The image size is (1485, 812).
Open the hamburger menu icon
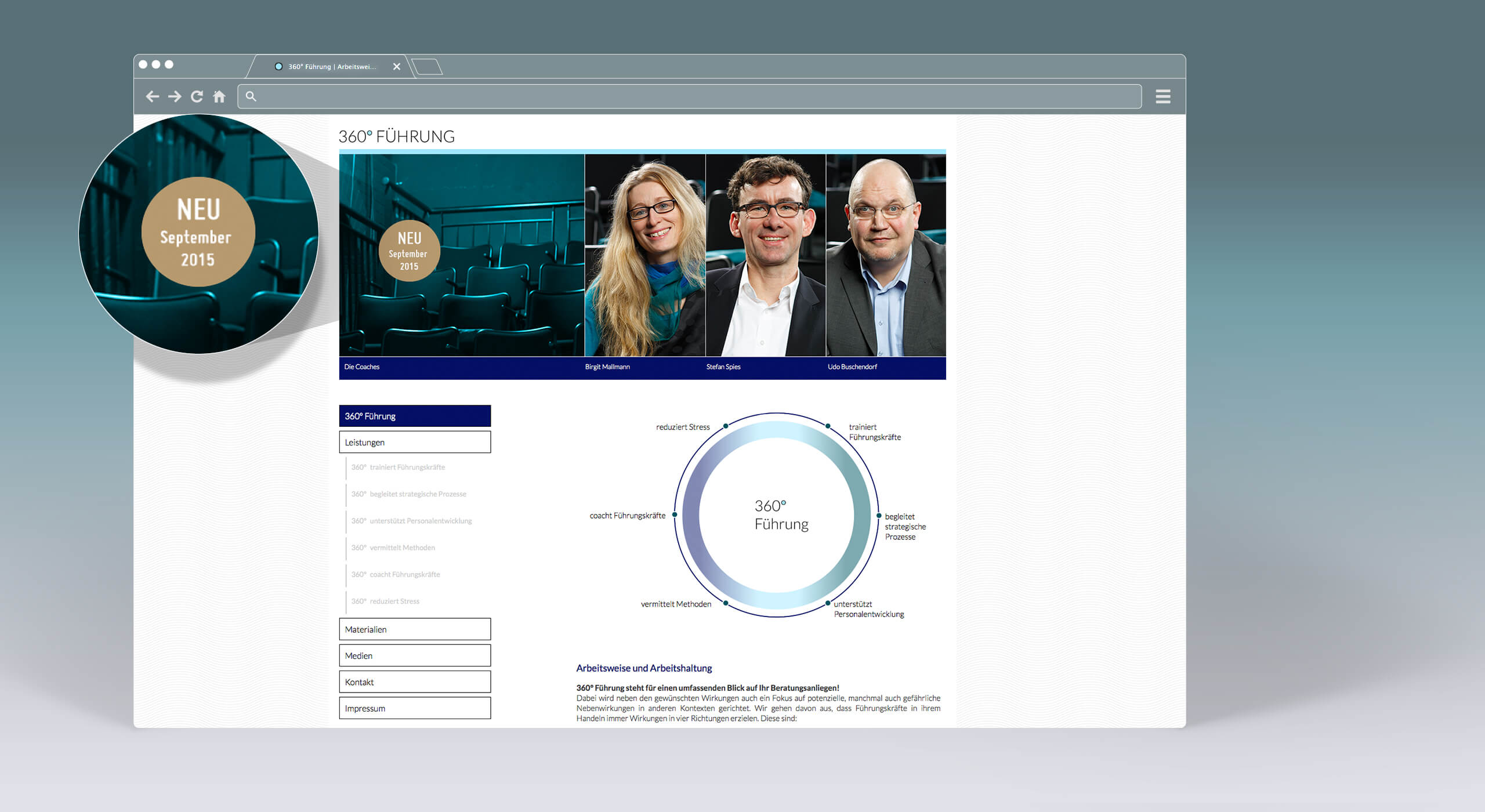click(1162, 96)
